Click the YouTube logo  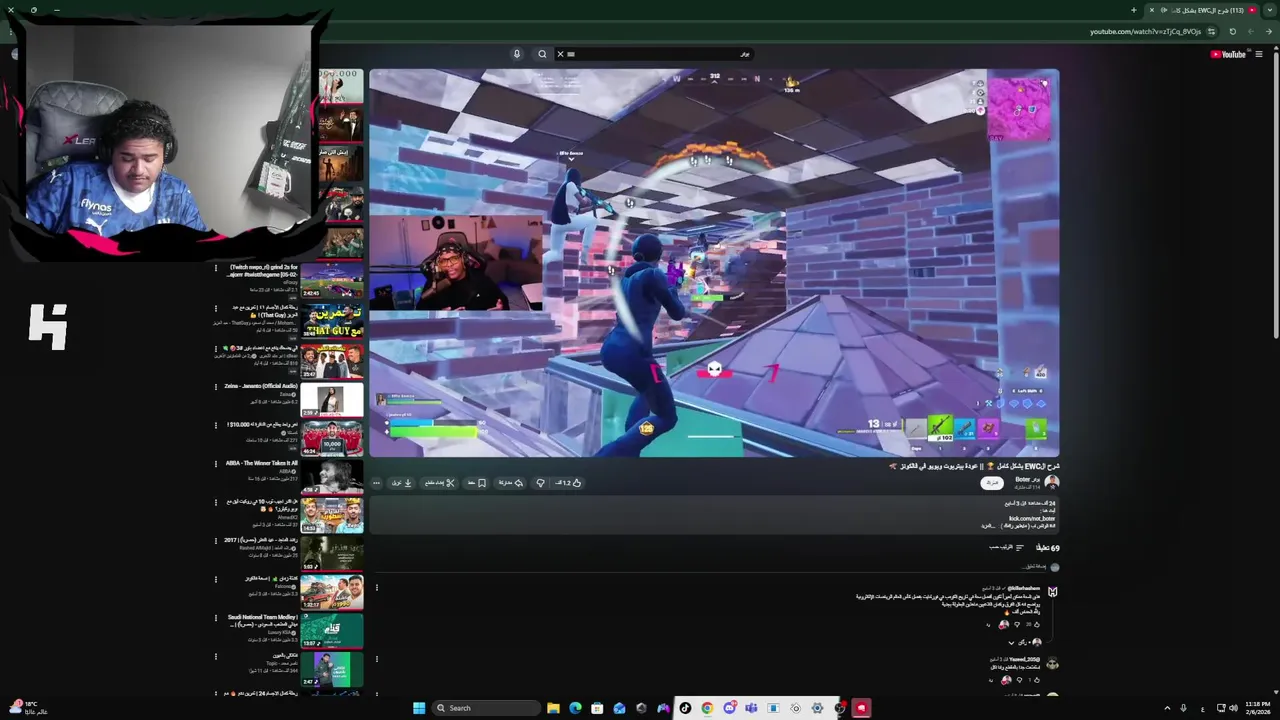1228,54
